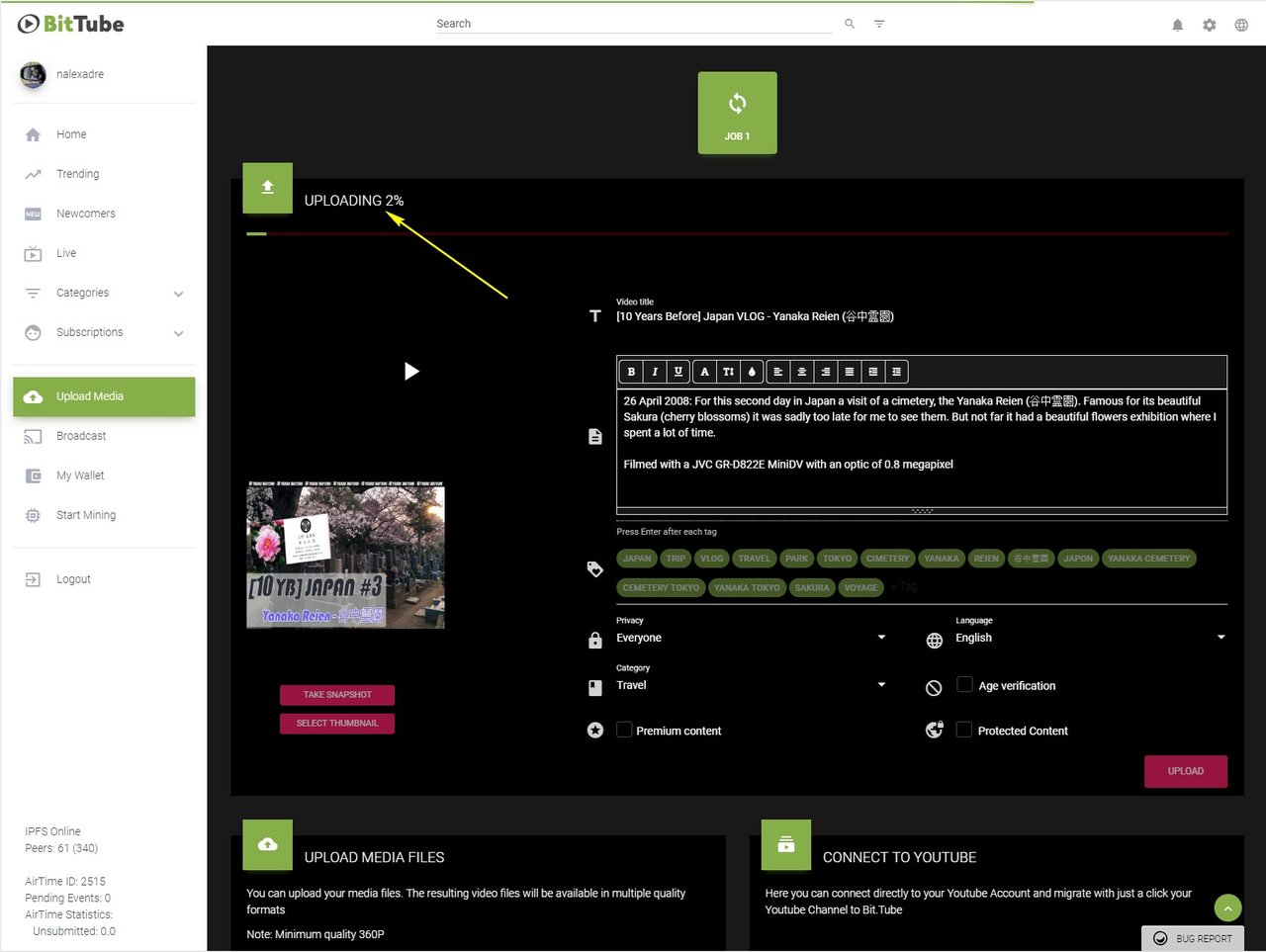Center-align the description text

[802, 372]
